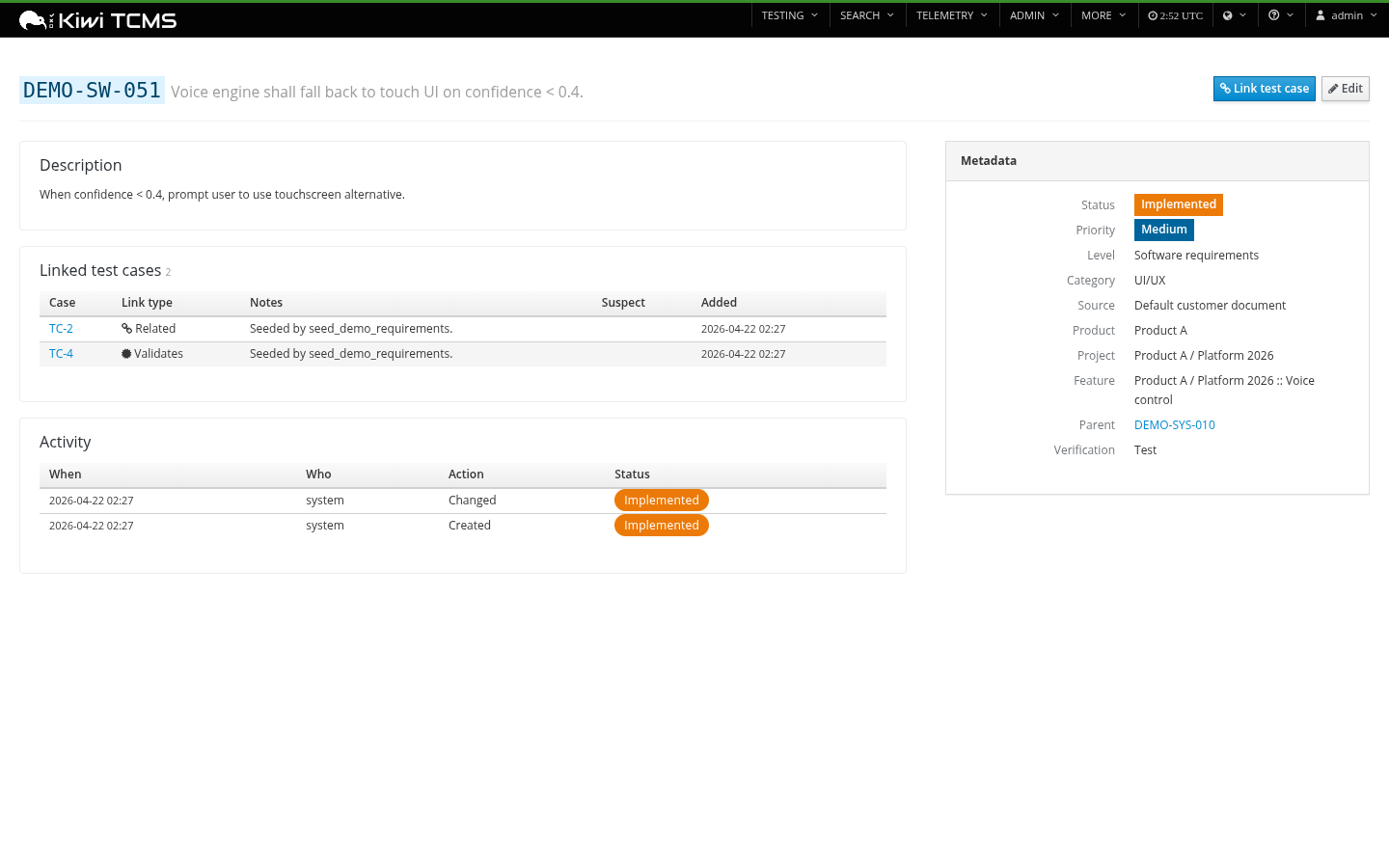Open test case TC-2 link

coord(61,329)
